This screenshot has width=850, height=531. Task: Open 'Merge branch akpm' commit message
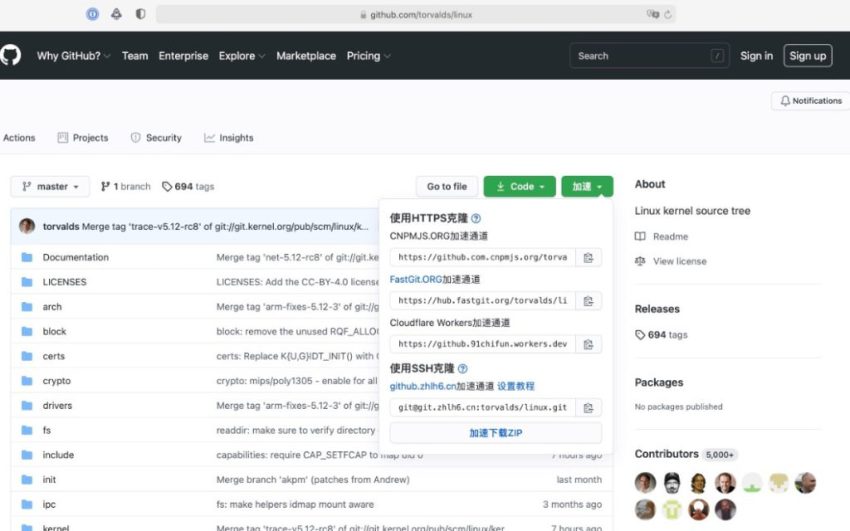coord(313,480)
